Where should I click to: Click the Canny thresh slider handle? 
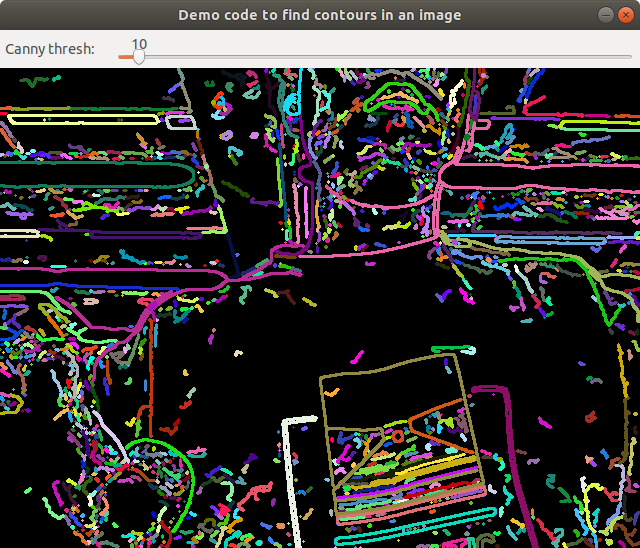[x=139, y=57]
